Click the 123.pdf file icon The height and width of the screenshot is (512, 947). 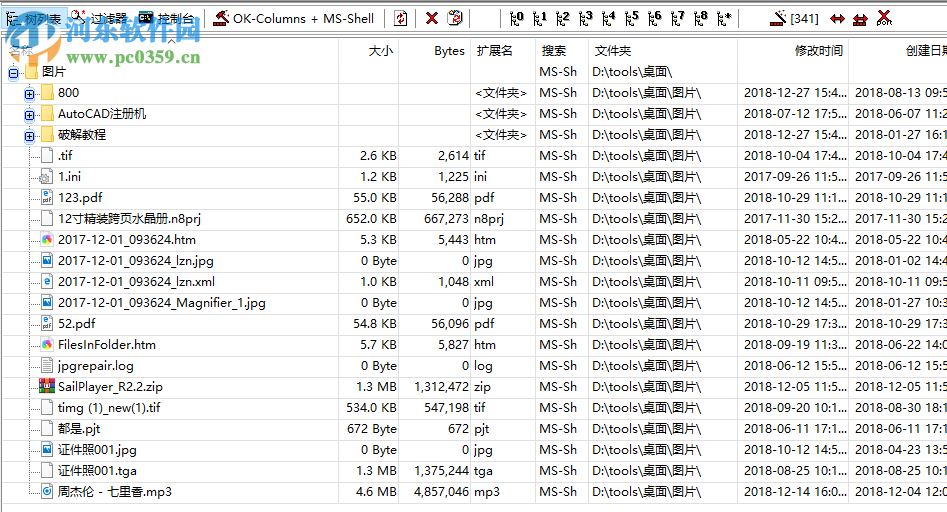47,197
